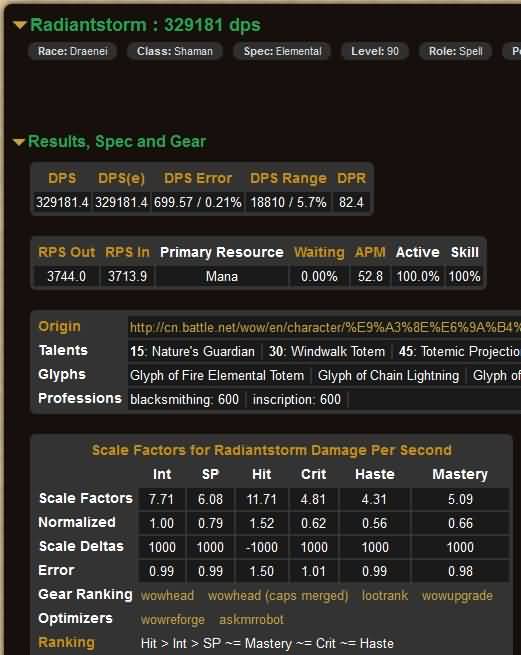Click the DPS Range column header
Image resolution: width=521 pixels, height=655 pixels.
point(288,178)
